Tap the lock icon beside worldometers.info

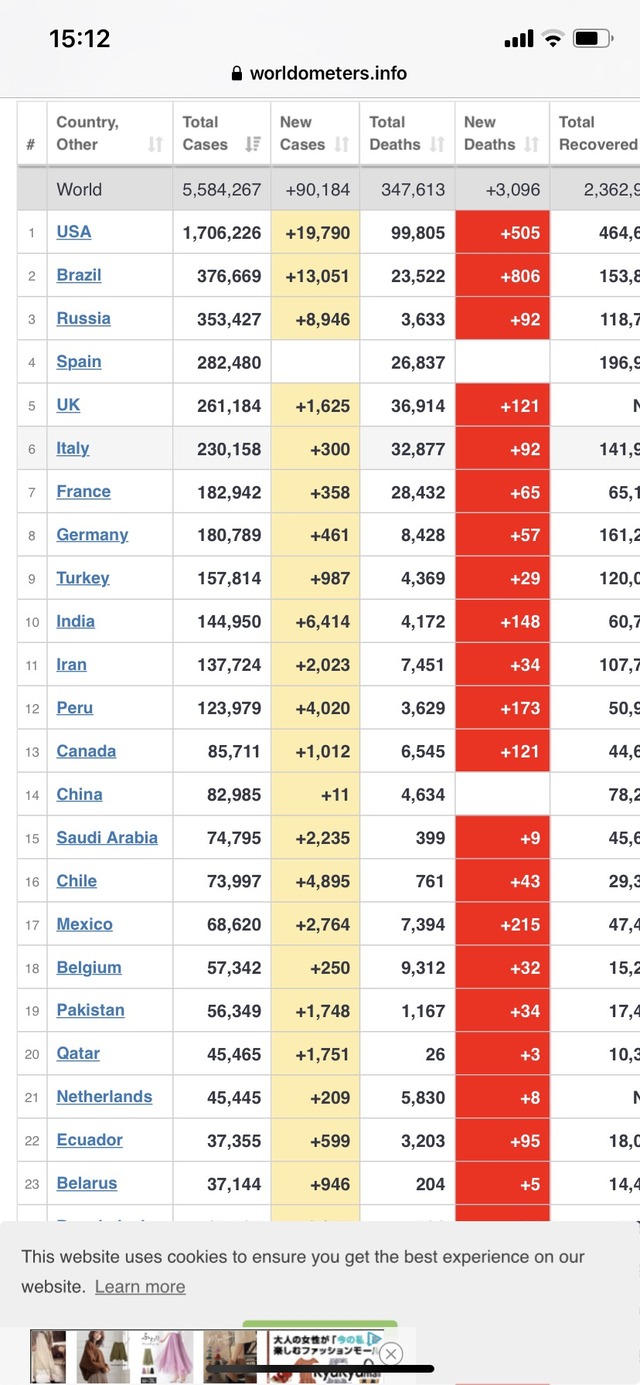point(237,73)
